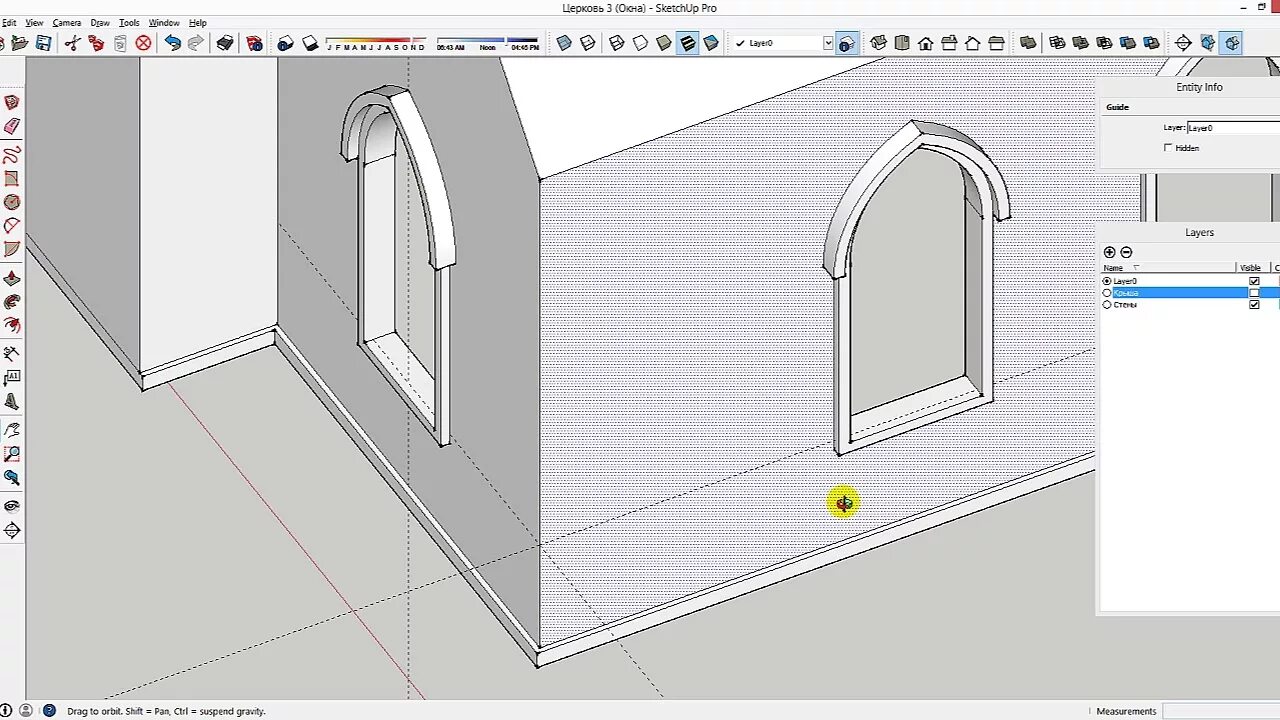The width and height of the screenshot is (1280, 720).
Task: Select Wireframe style icon
Action: coord(616,43)
